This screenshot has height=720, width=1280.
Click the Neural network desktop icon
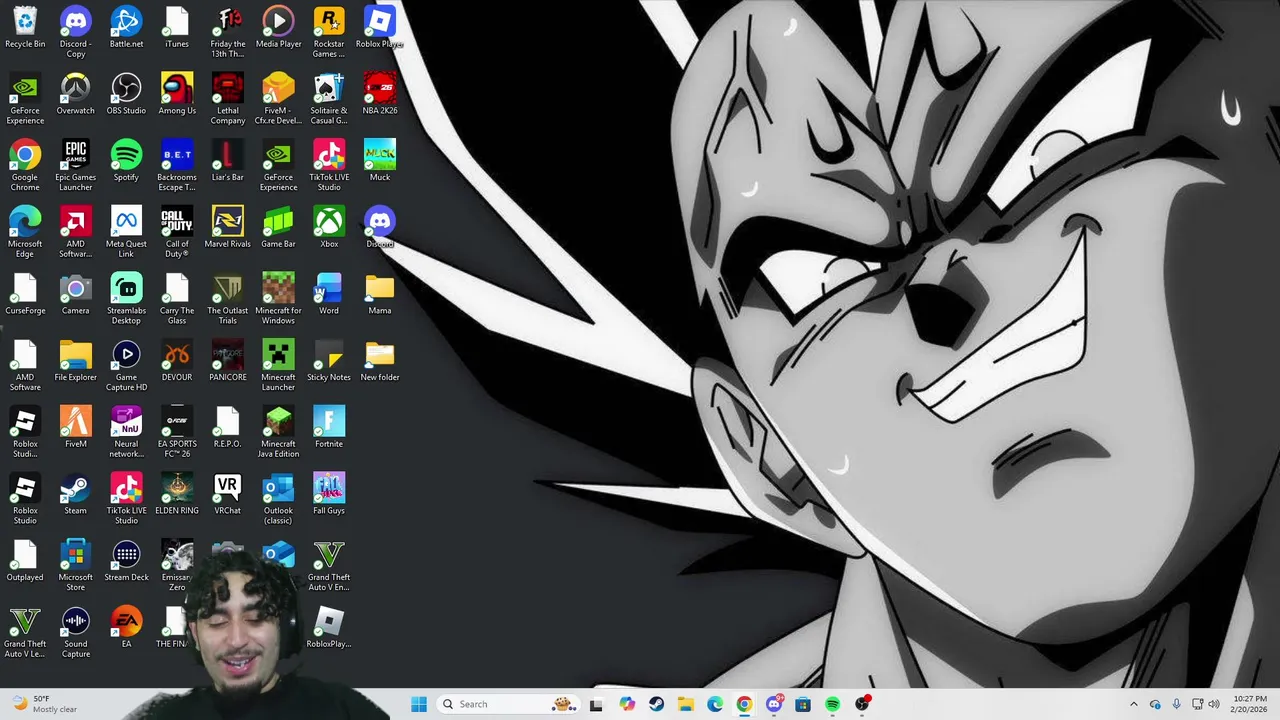tap(126, 433)
